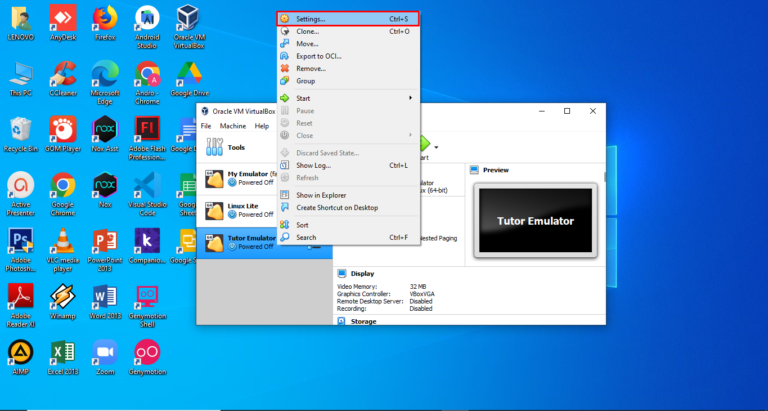Viewport: 768px width, 411px height.
Task: Open the PowerPoint 2013 desktop icon
Action: (x=105, y=250)
